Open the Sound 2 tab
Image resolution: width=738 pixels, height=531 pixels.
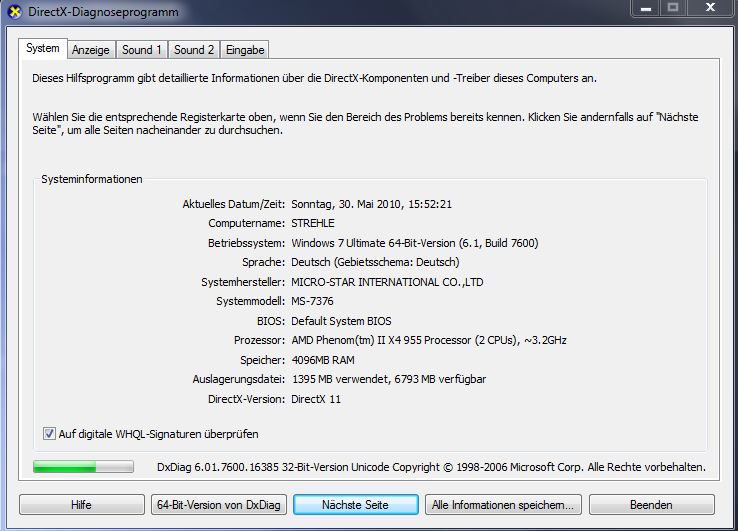(194, 50)
